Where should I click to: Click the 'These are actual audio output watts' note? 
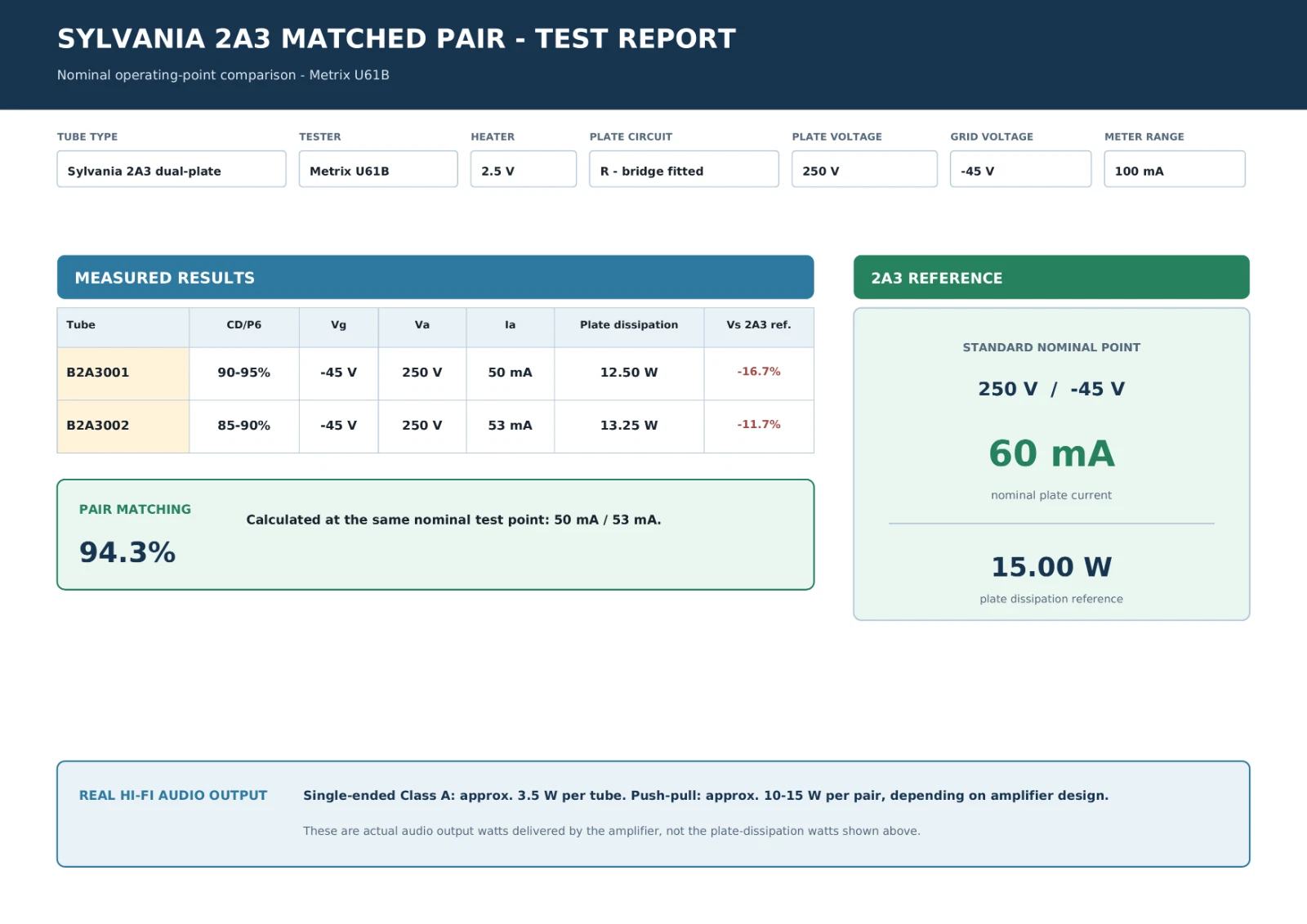[x=611, y=832]
